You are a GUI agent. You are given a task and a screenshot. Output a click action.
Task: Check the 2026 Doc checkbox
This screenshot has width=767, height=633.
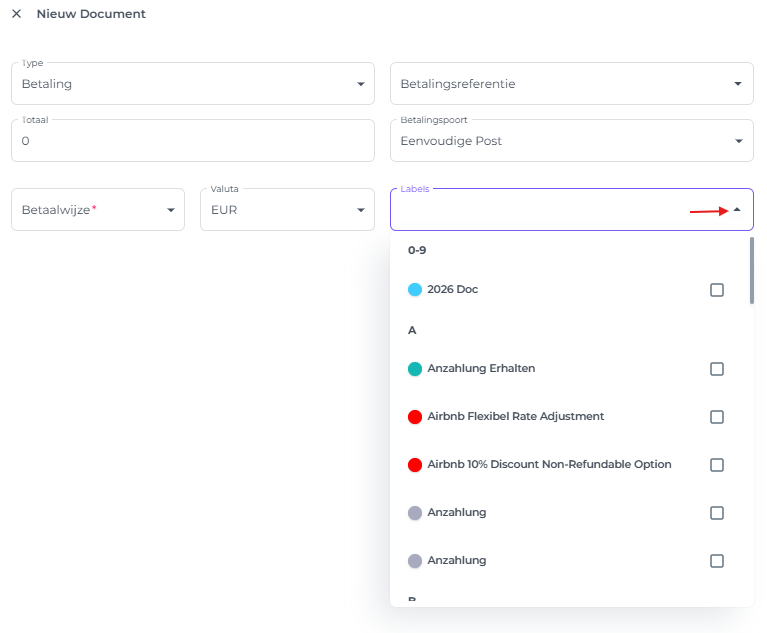(x=717, y=290)
